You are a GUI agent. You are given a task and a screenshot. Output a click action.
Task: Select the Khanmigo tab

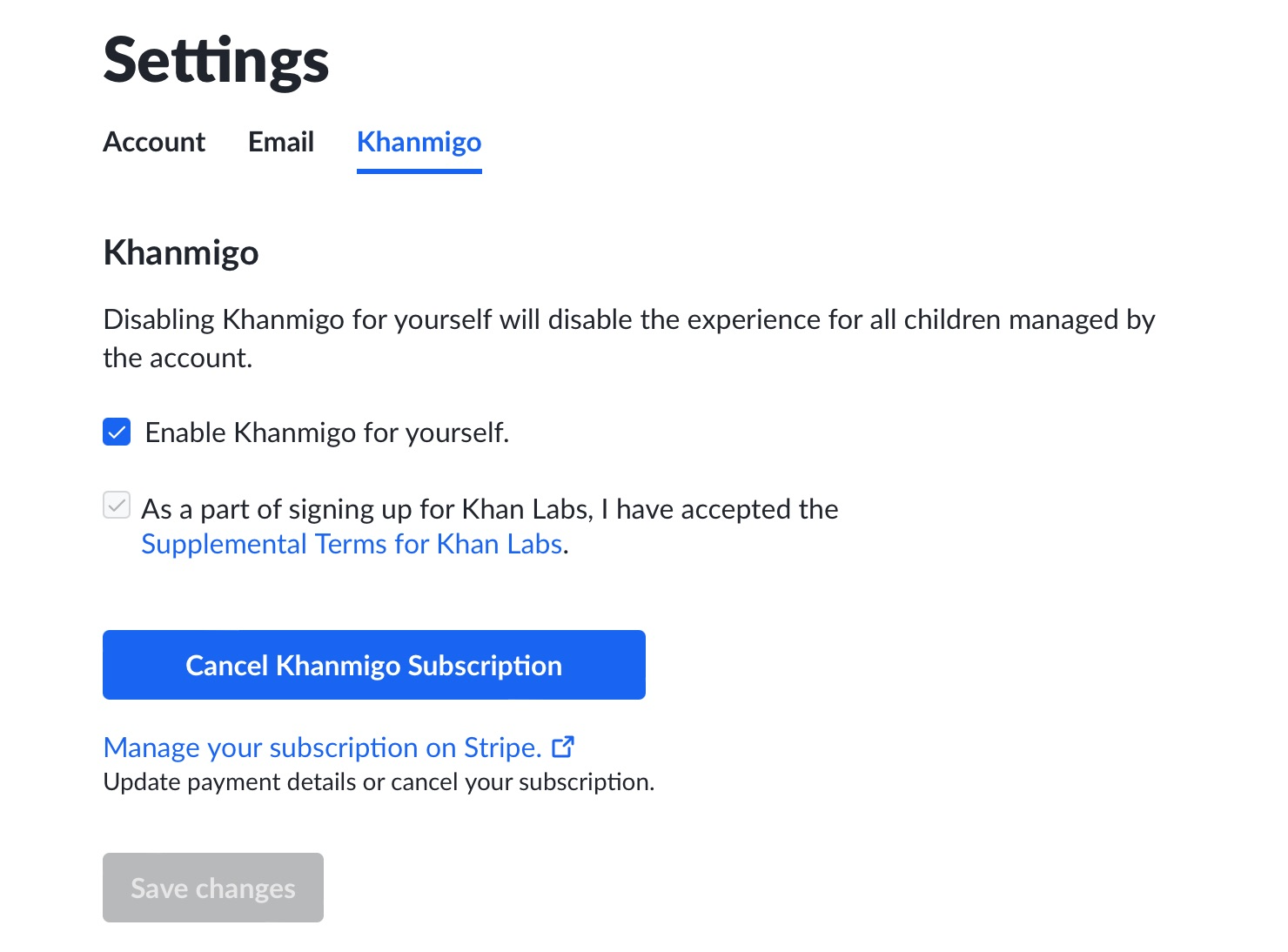coord(419,142)
